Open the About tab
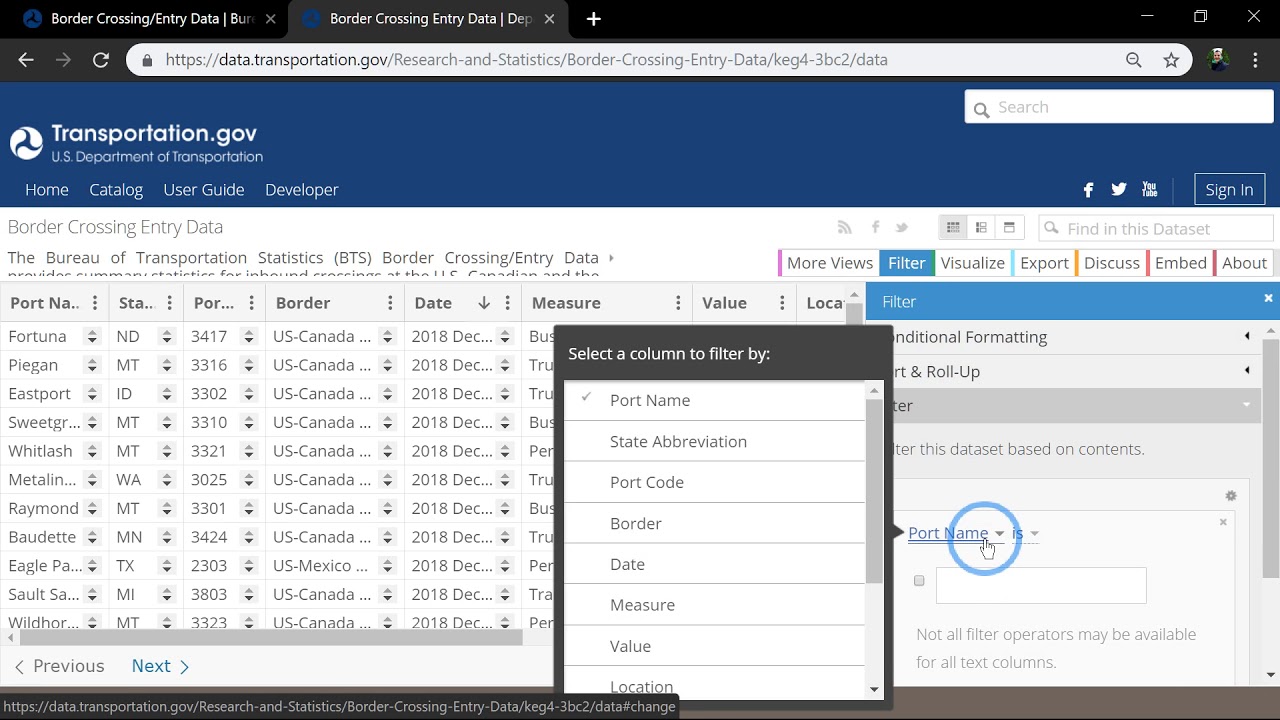Viewport: 1280px width, 720px height. click(1243, 263)
